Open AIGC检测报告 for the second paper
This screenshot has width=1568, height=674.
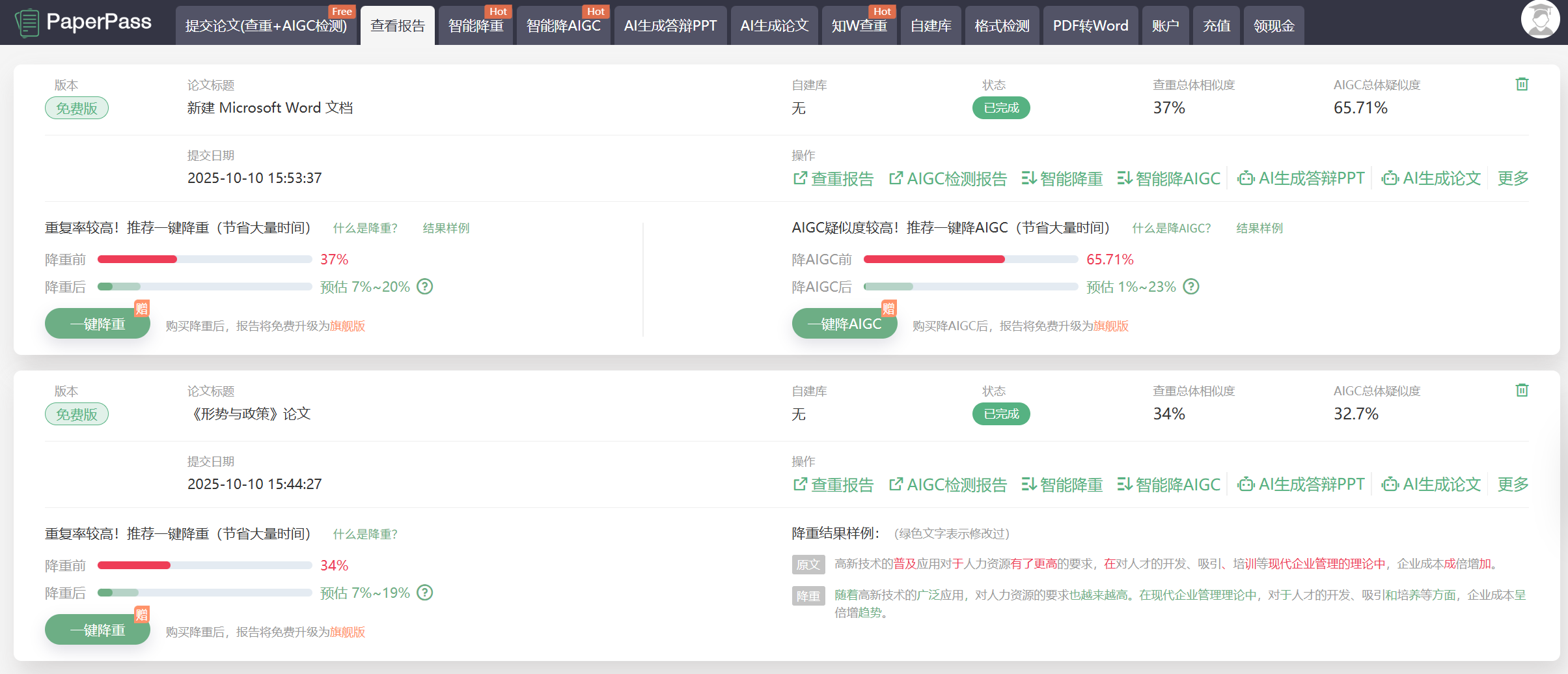pos(948,484)
